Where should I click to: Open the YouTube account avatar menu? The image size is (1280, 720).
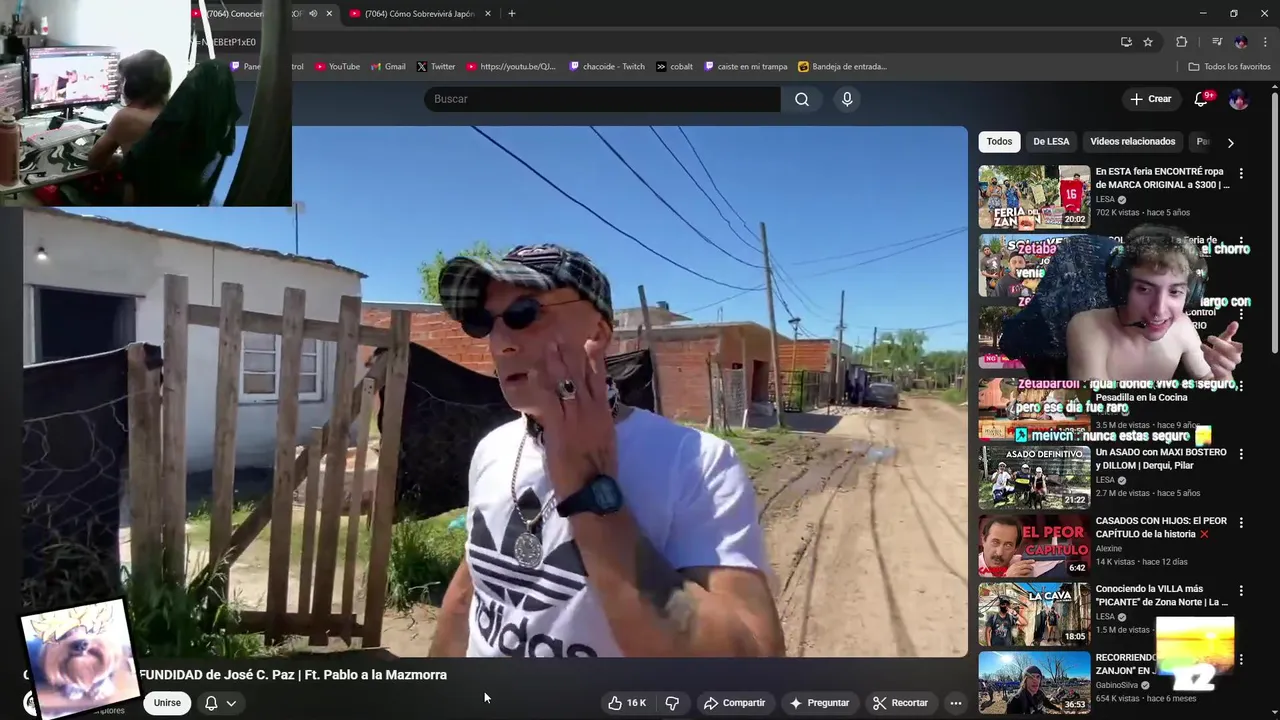1238,99
